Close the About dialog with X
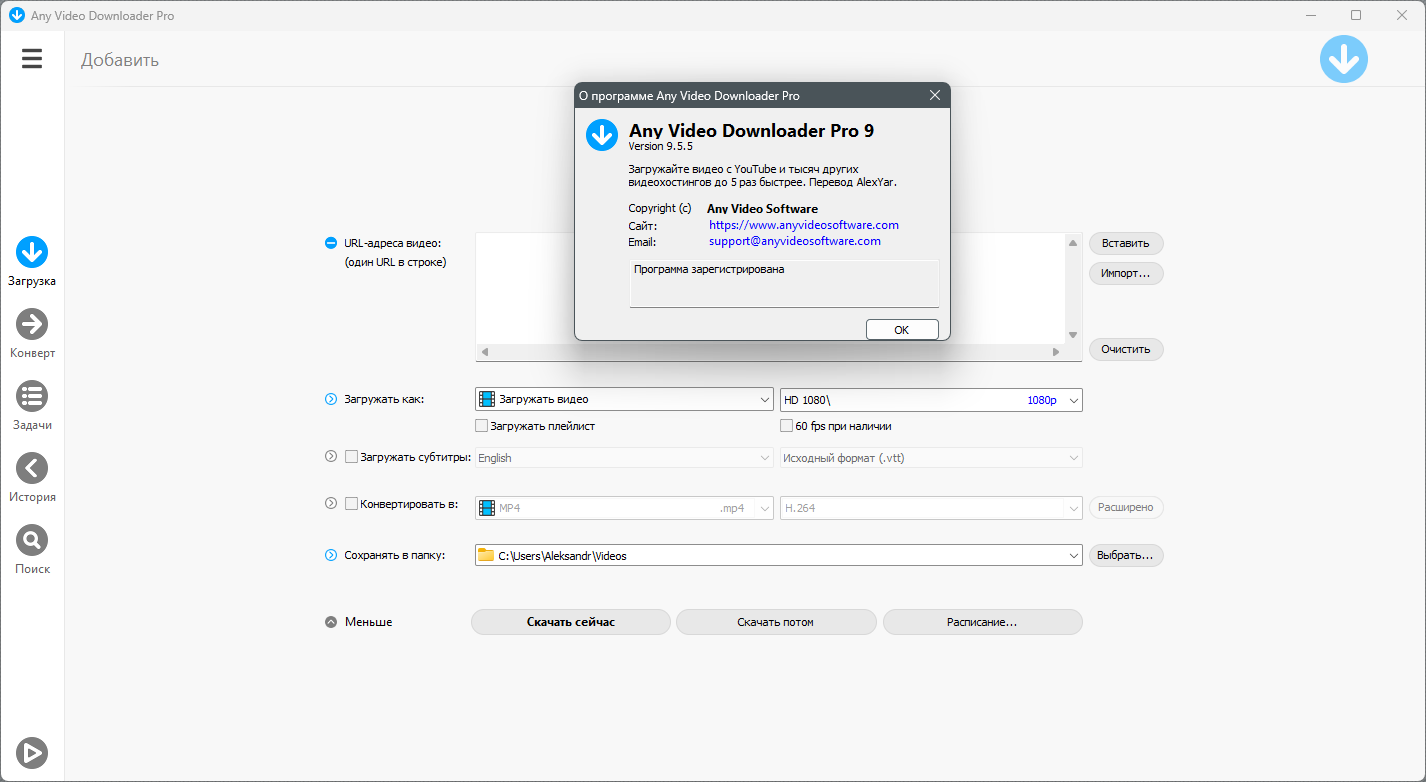Screen dimensions: 1426x782 [935, 96]
